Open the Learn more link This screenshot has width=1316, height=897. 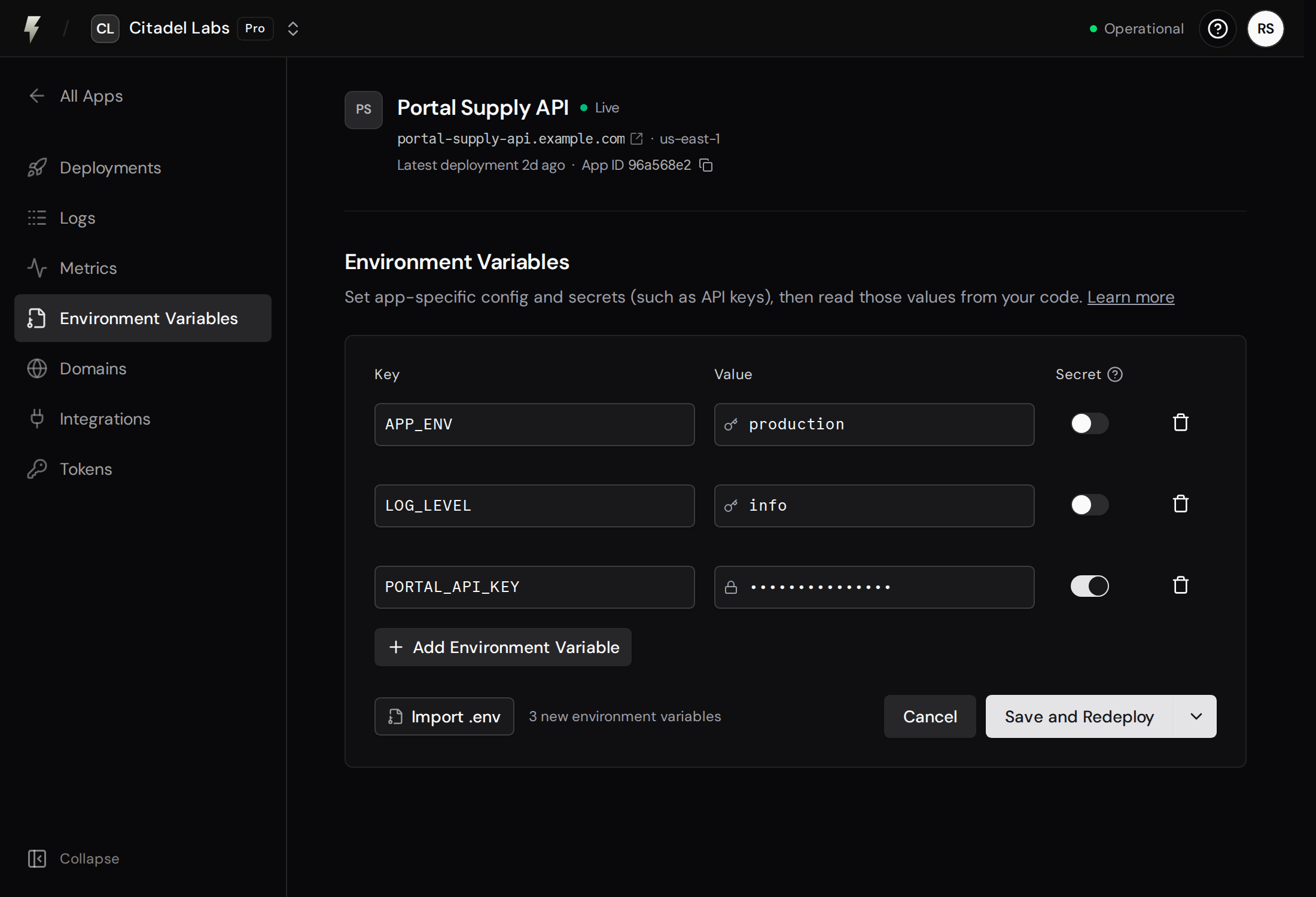[x=1131, y=297]
